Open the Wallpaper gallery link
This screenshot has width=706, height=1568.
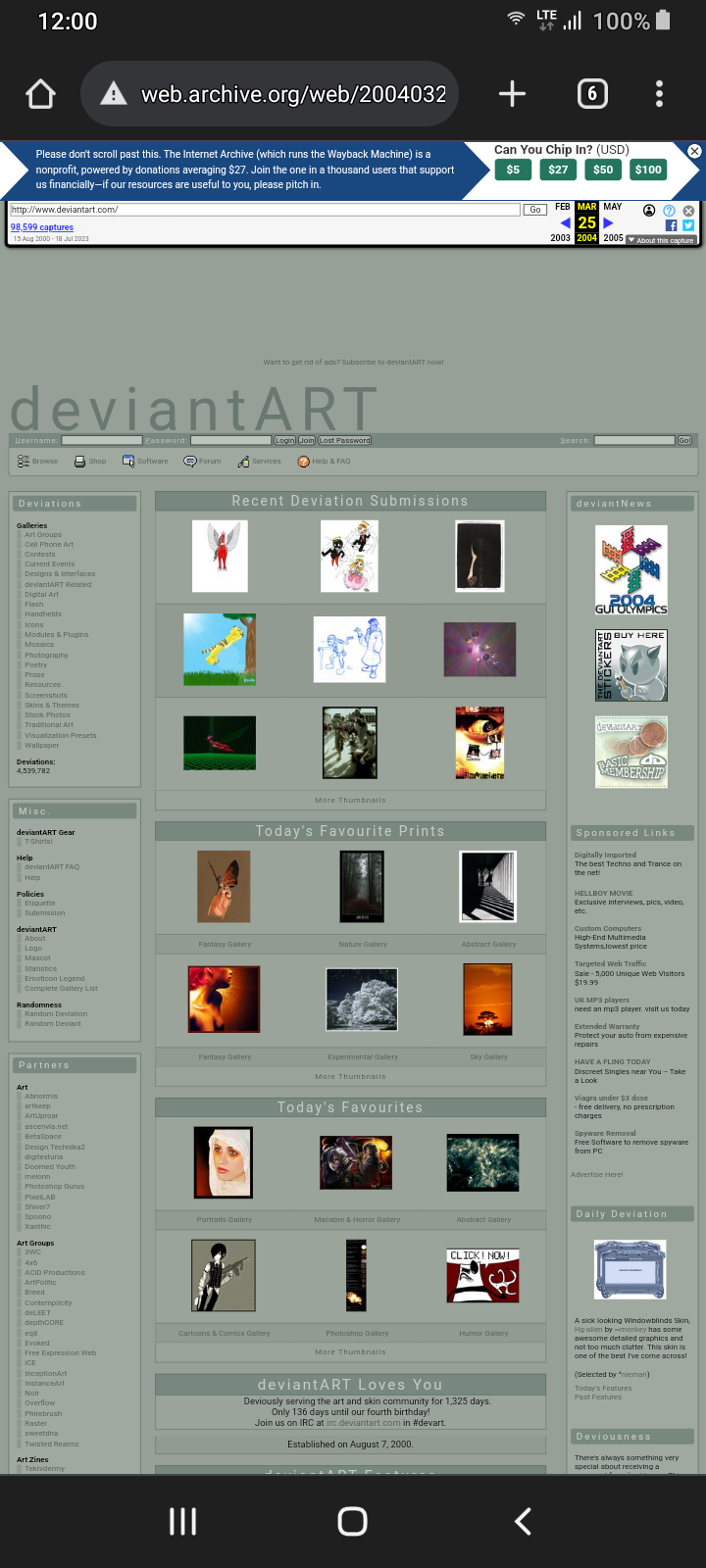click(x=41, y=745)
